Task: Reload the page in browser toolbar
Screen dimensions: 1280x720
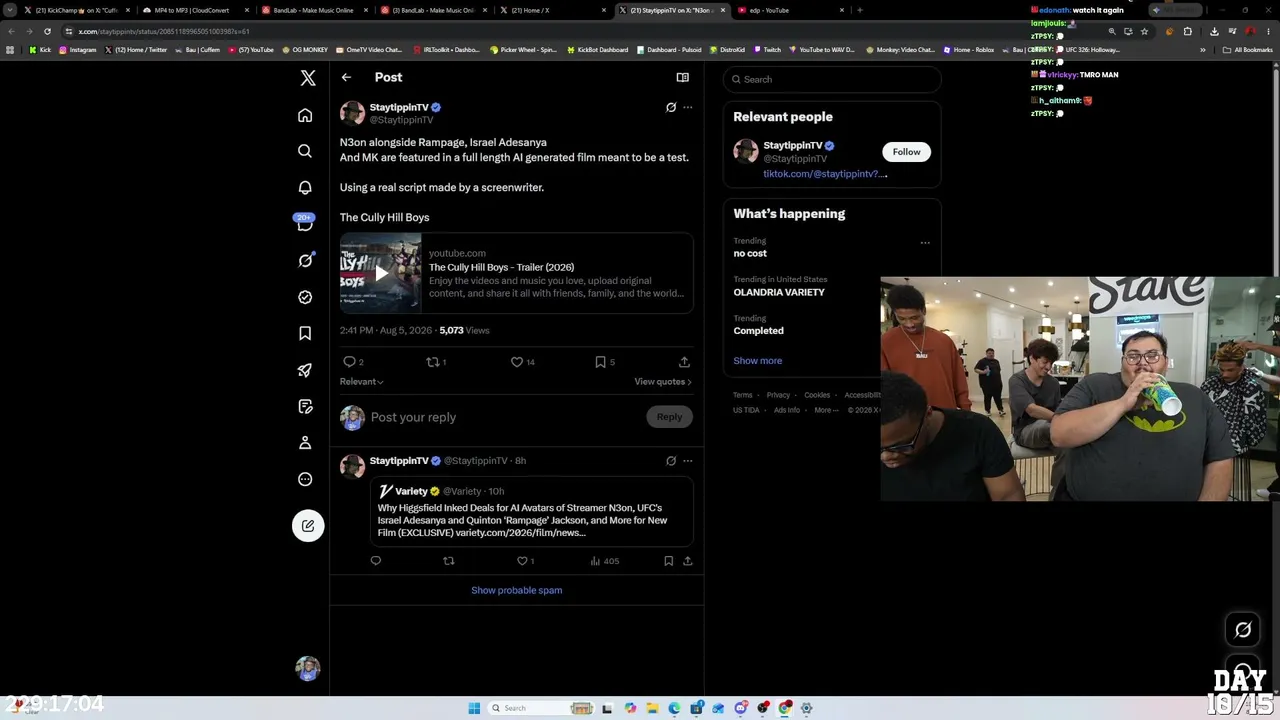Action: pos(47,31)
